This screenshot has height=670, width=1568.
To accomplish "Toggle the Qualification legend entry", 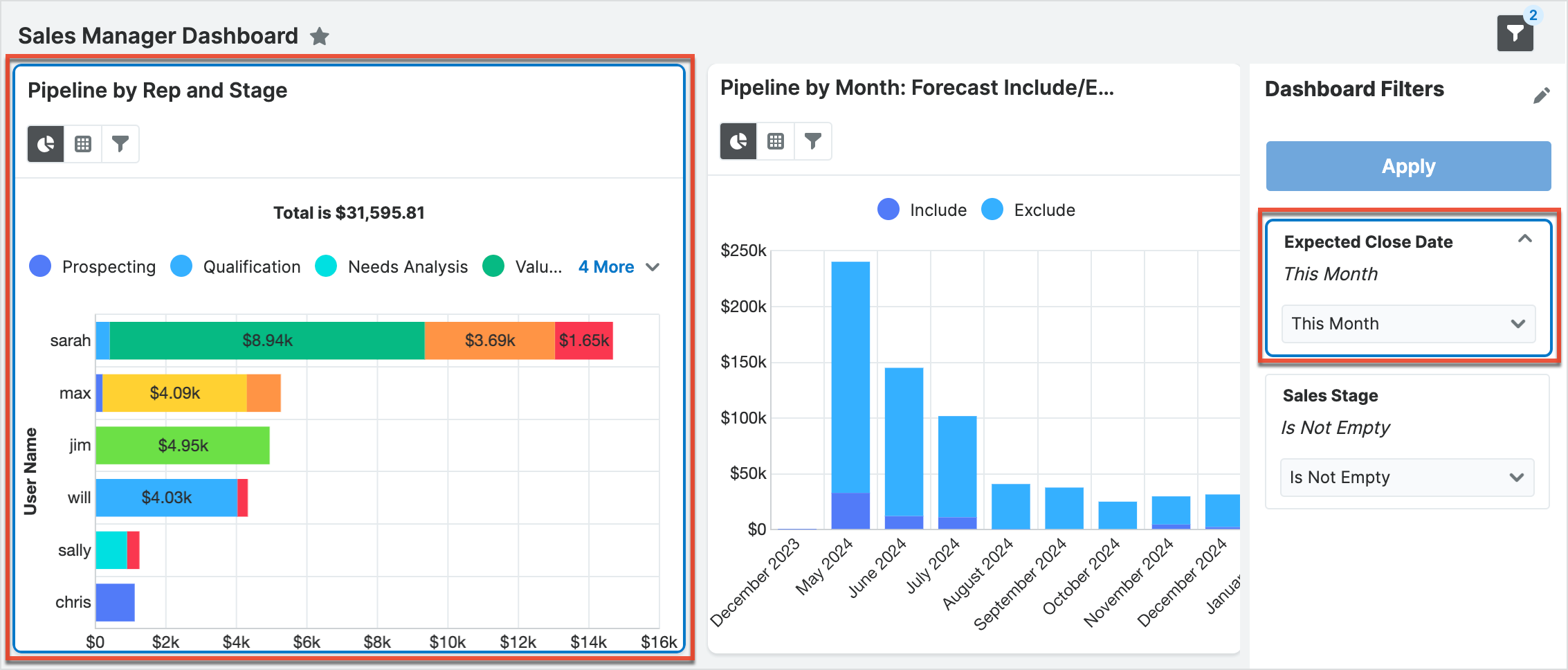I will pyautogui.click(x=250, y=266).
